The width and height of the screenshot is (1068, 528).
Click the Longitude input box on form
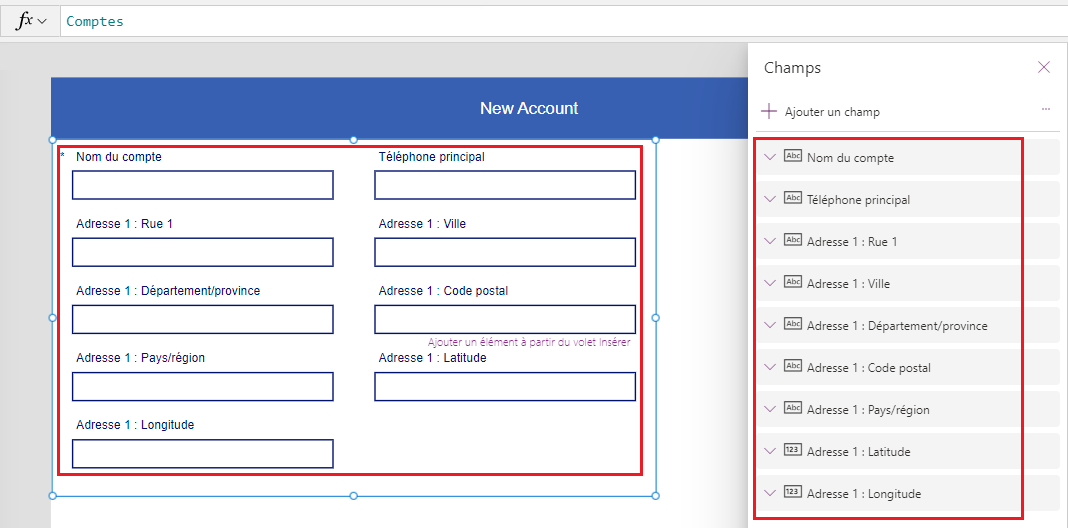pos(202,454)
